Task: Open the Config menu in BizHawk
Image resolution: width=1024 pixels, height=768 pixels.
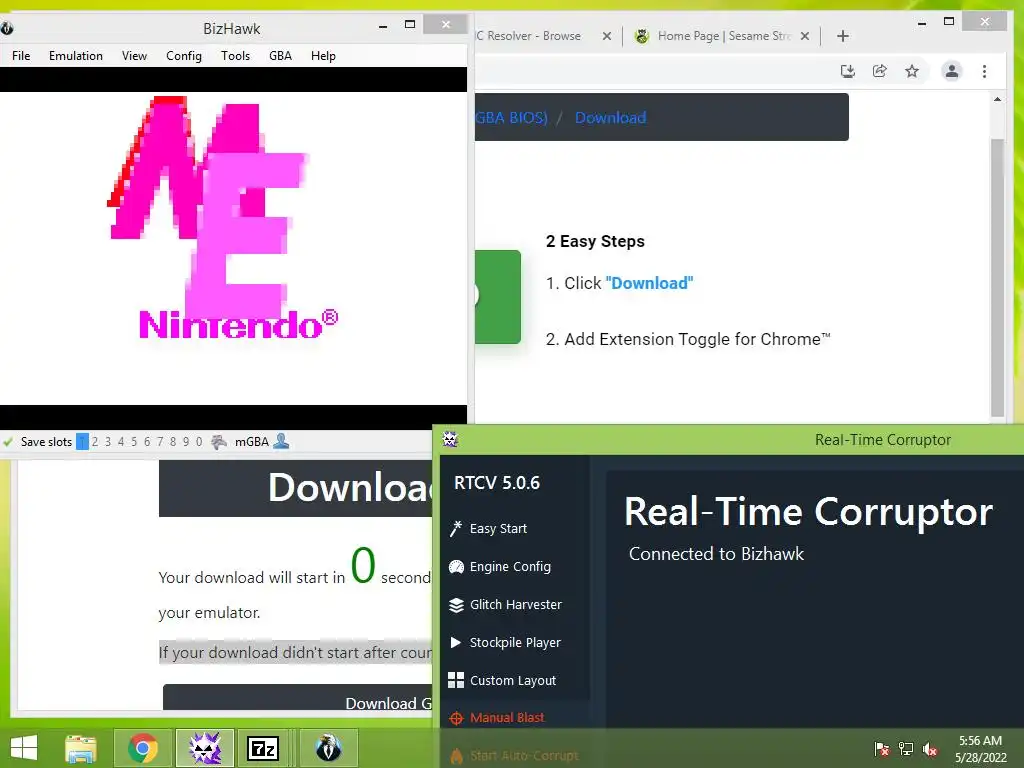Action: click(184, 56)
